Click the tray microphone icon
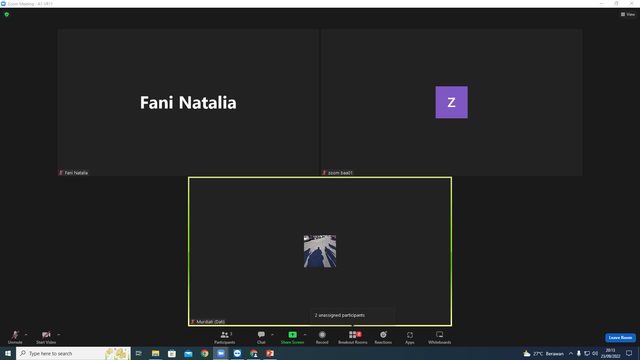 [578, 353]
